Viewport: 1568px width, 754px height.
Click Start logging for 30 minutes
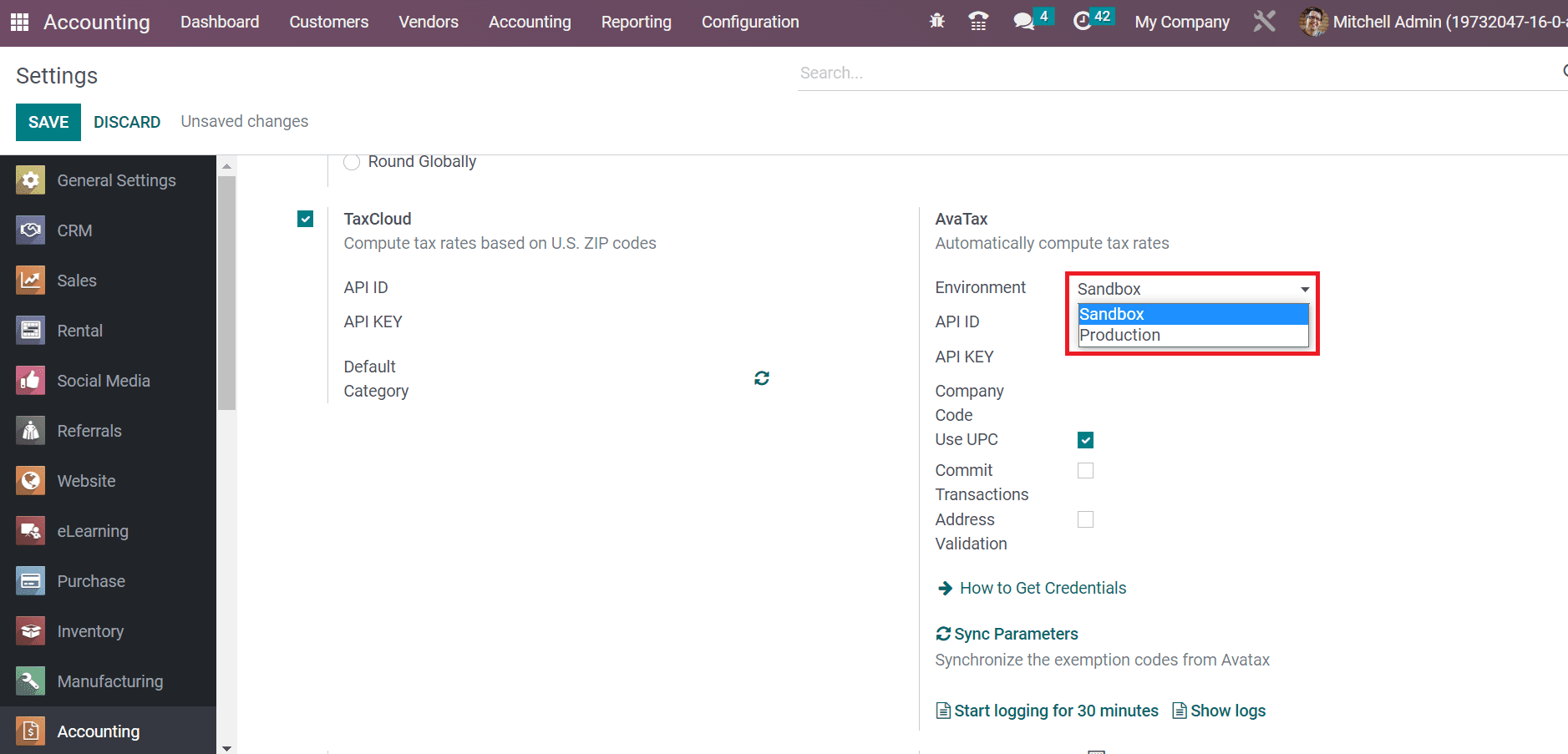pyautogui.click(x=1056, y=711)
